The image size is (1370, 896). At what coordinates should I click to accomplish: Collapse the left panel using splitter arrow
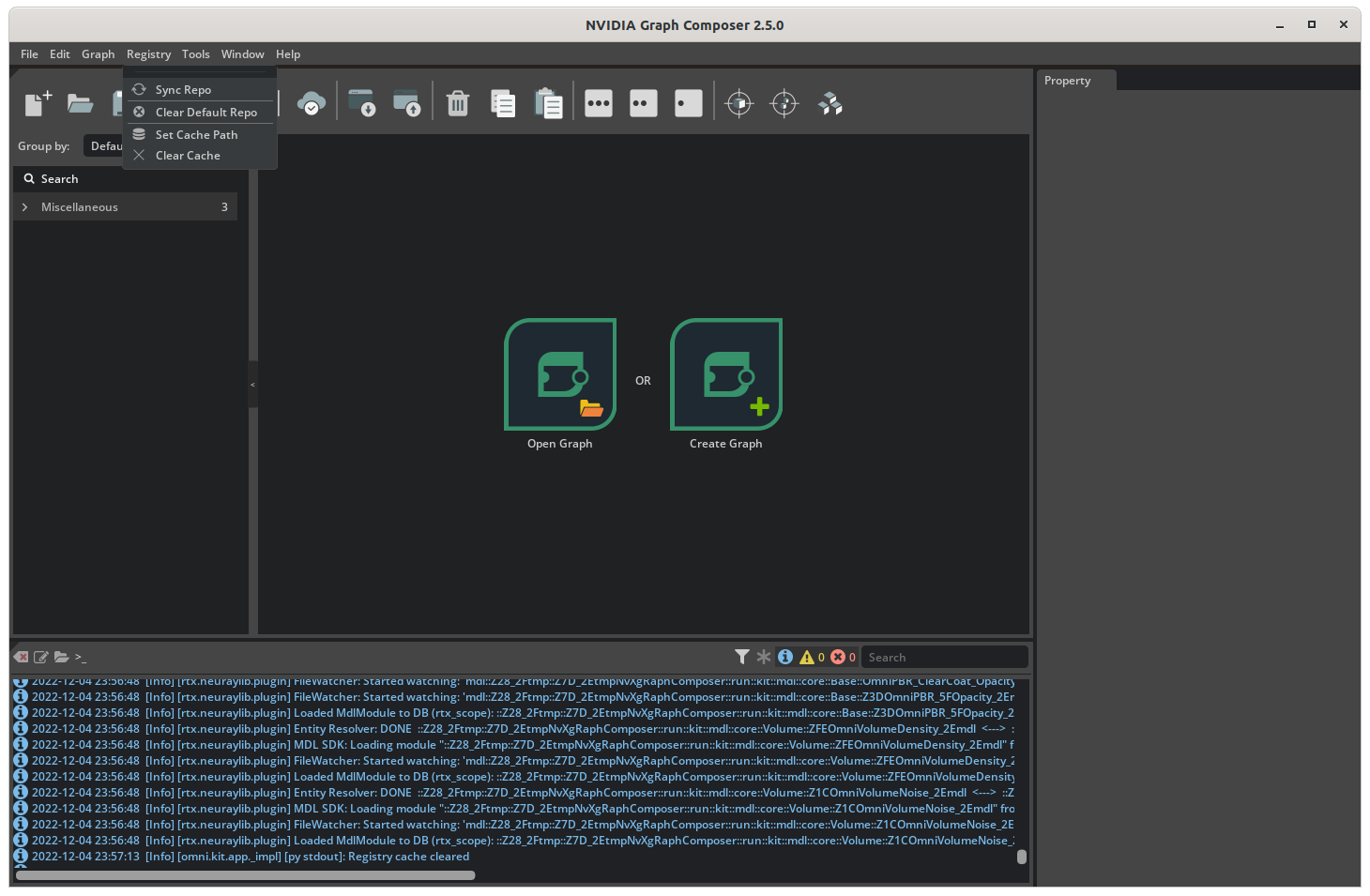[252, 385]
